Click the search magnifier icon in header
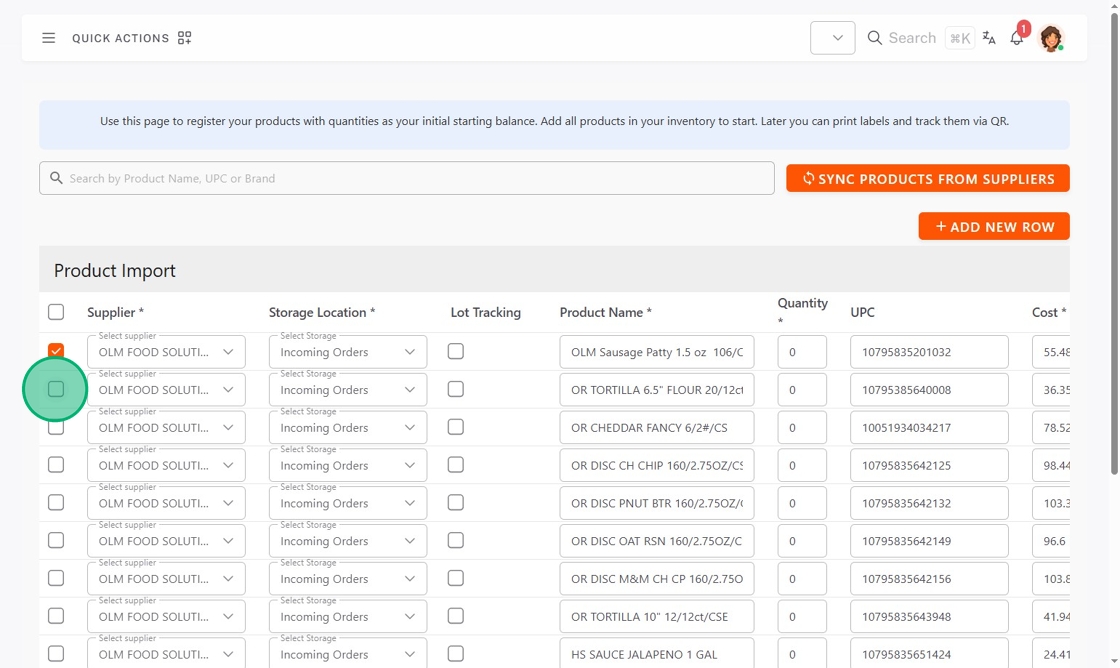The width and height of the screenshot is (1120, 668). (875, 38)
